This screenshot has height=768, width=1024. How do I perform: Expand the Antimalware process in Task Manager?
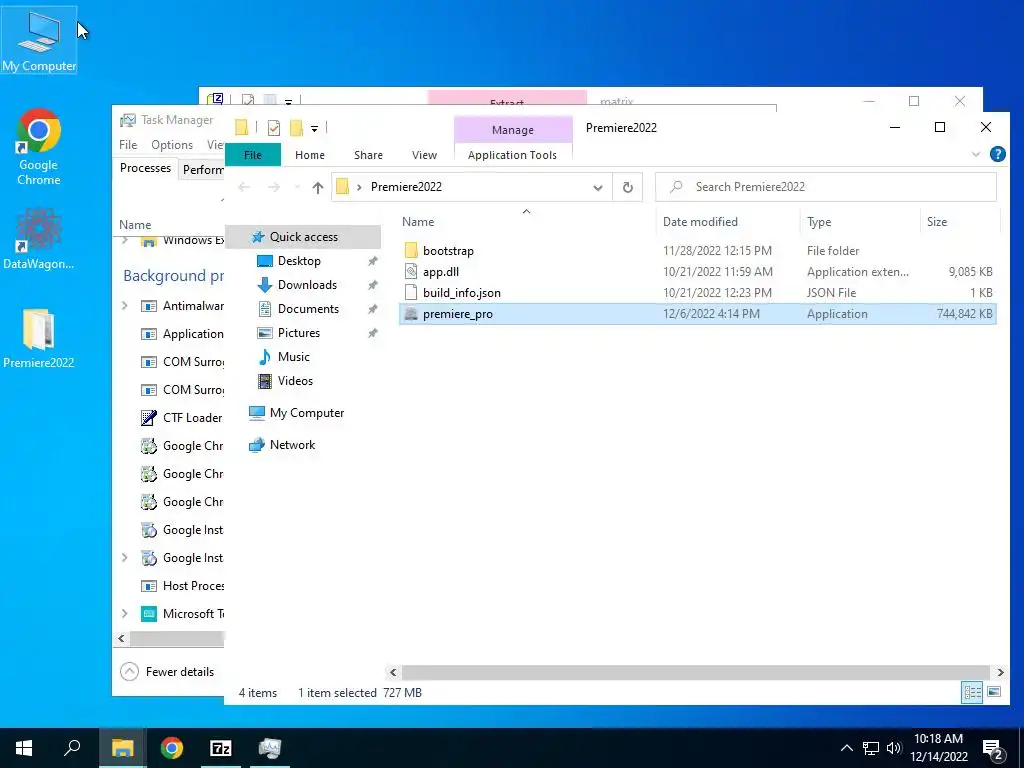125,306
